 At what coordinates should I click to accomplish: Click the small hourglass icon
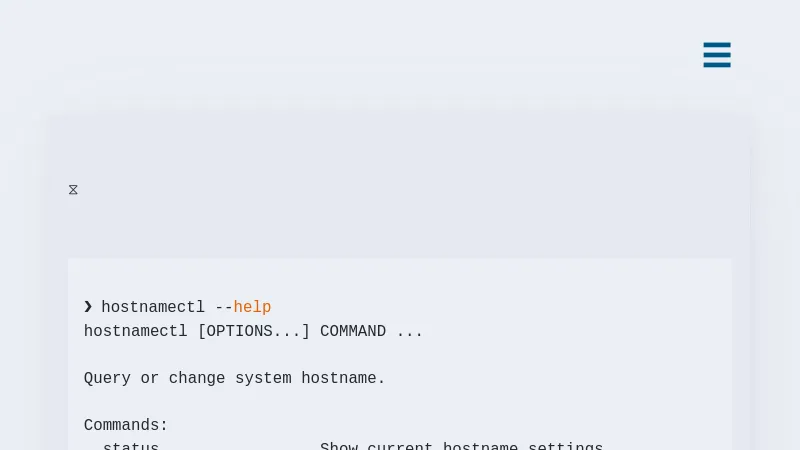coord(73,190)
